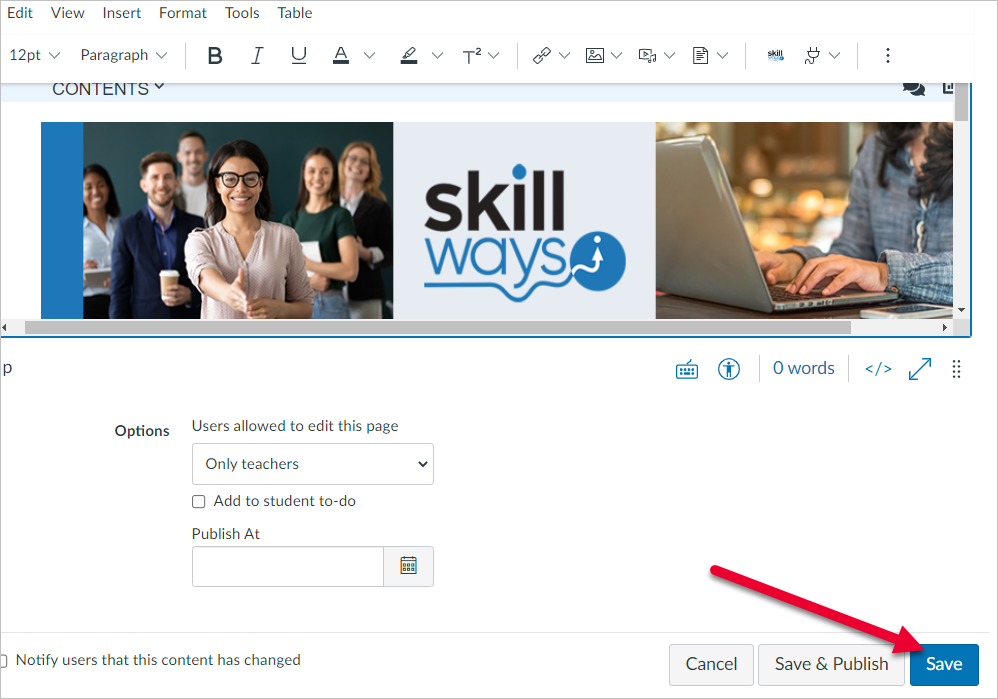The width and height of the screenshot is (998, 699).
Task: Open the Insert menu
Action: pos(122,13)
